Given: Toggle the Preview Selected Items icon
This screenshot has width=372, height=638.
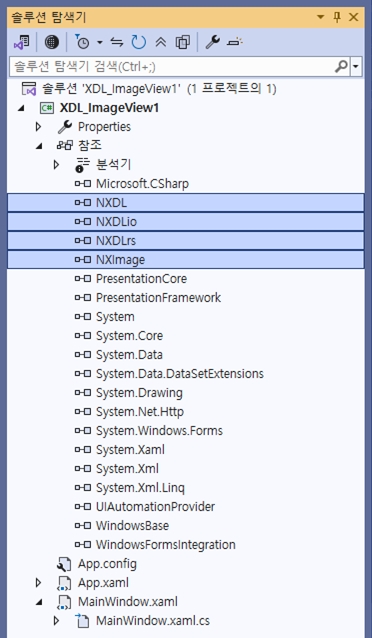Looking at the screenshot, I should [x=234, y=42].
